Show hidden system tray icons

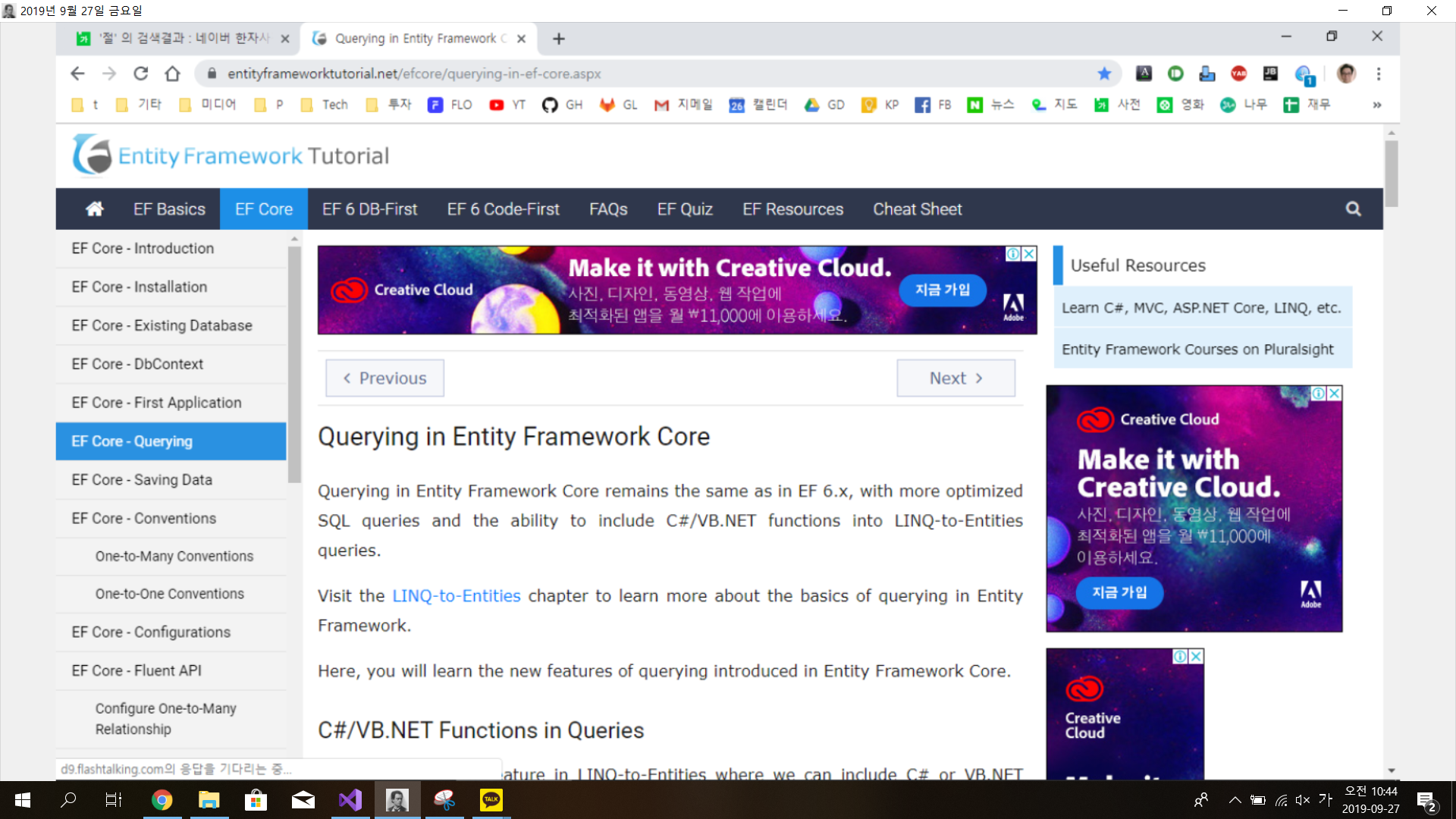[1235, 799]
